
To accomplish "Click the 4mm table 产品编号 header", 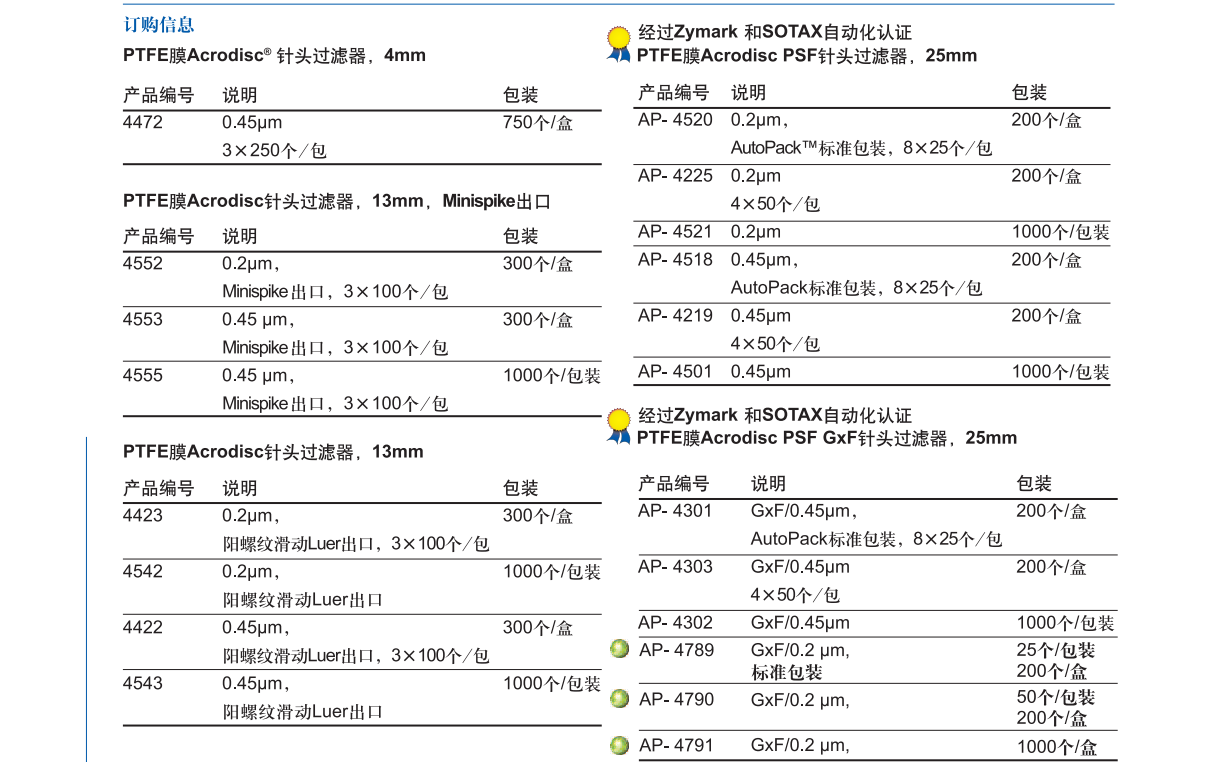I will pos(158,95).
